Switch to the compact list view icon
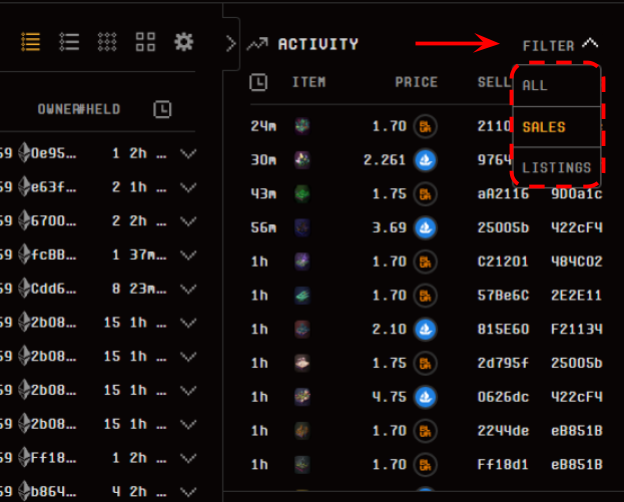The width and height of the screenshot is (624, 502). tap(69, 42)
